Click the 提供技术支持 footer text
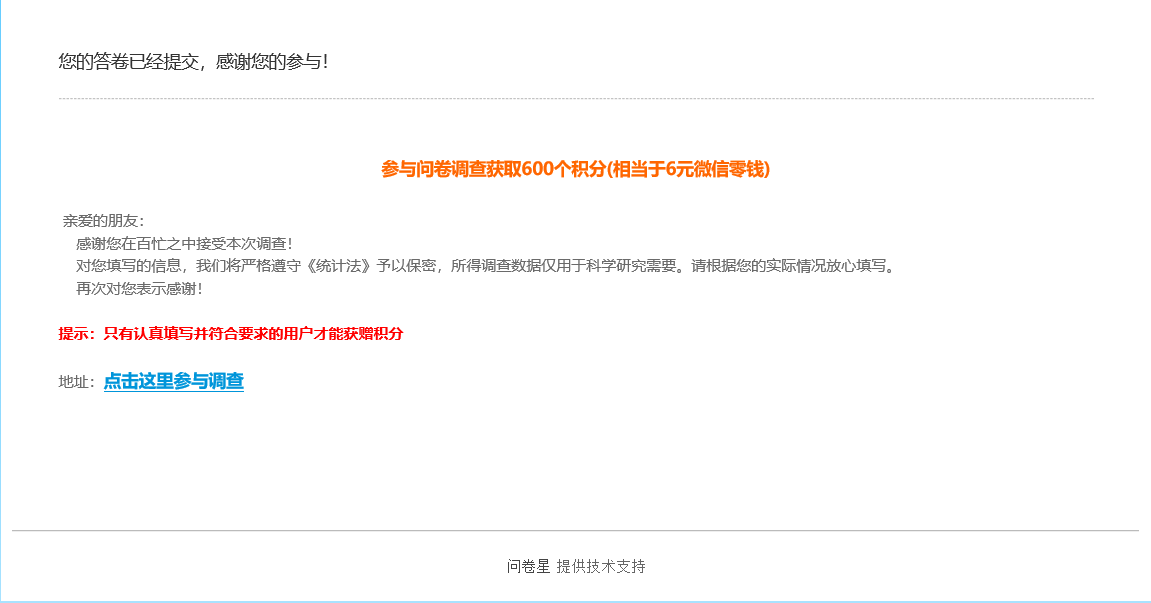The width and height of the screenshot is (1151, 603). (x=601, y=566)
